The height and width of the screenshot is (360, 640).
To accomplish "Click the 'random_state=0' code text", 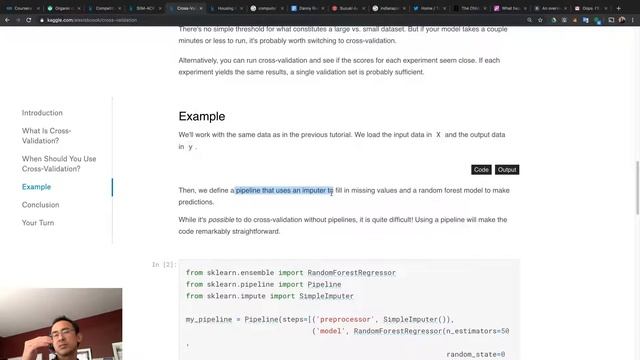I will coord(476,355).
